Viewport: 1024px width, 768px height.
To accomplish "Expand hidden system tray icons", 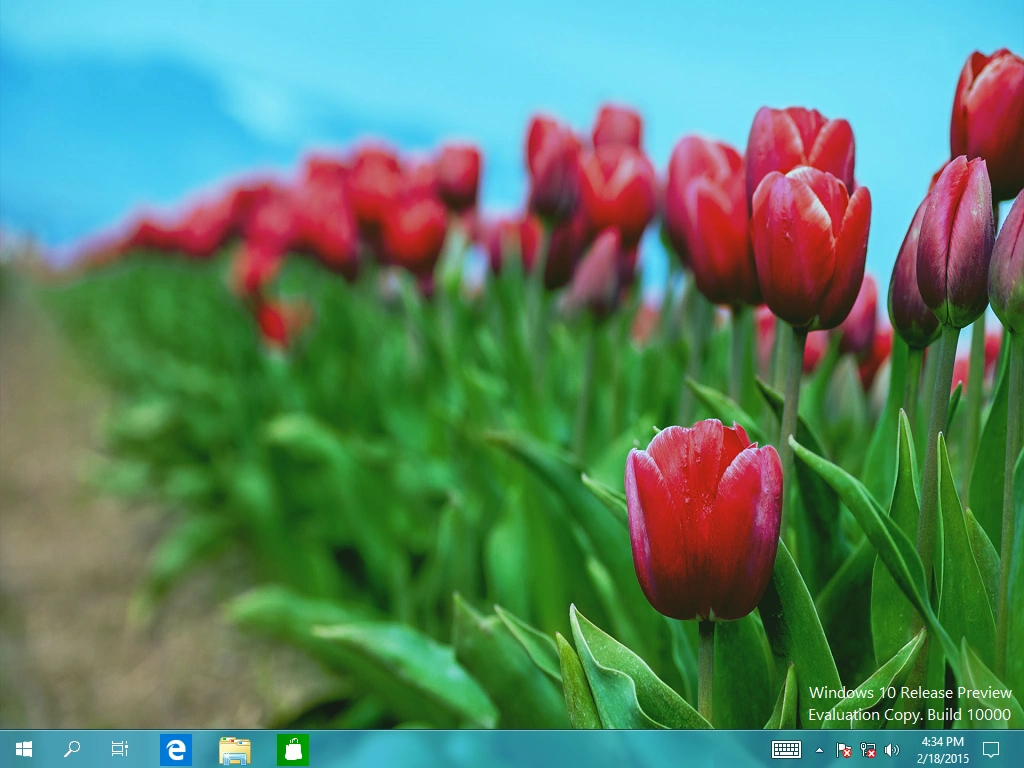I will click(819, 749).
